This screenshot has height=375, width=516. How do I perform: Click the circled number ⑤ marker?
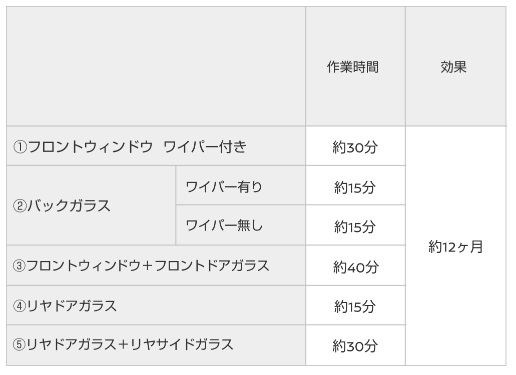[x=19, y=345]
